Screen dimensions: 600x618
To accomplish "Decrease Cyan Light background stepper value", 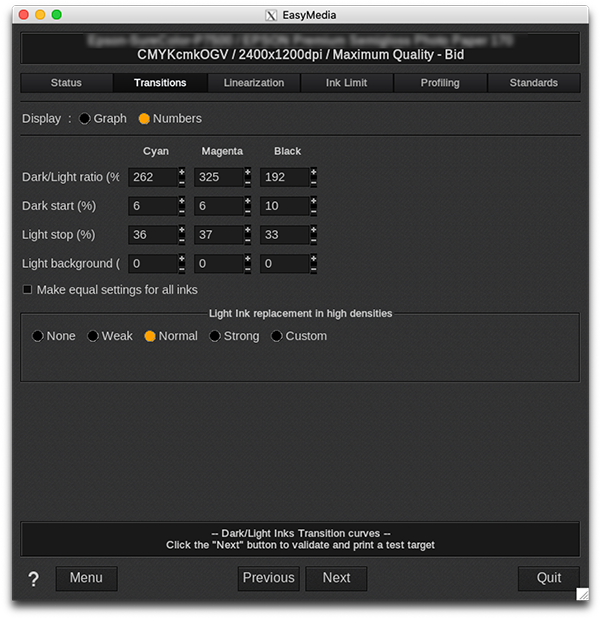I will point(181,269).
